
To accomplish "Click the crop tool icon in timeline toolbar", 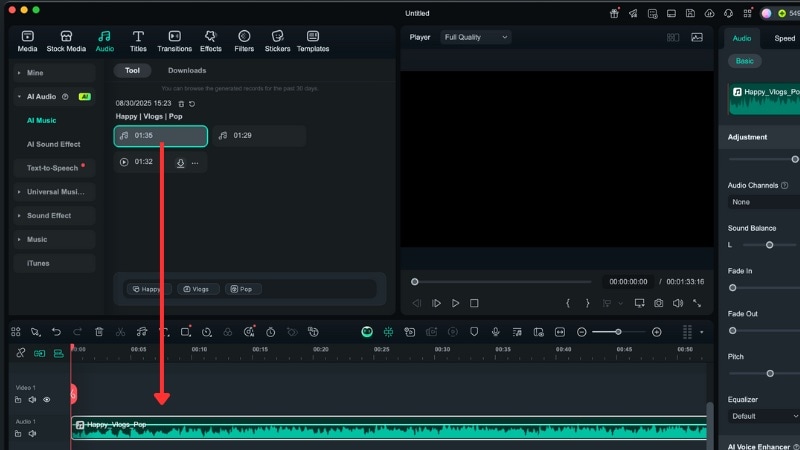I will (185, 332).
